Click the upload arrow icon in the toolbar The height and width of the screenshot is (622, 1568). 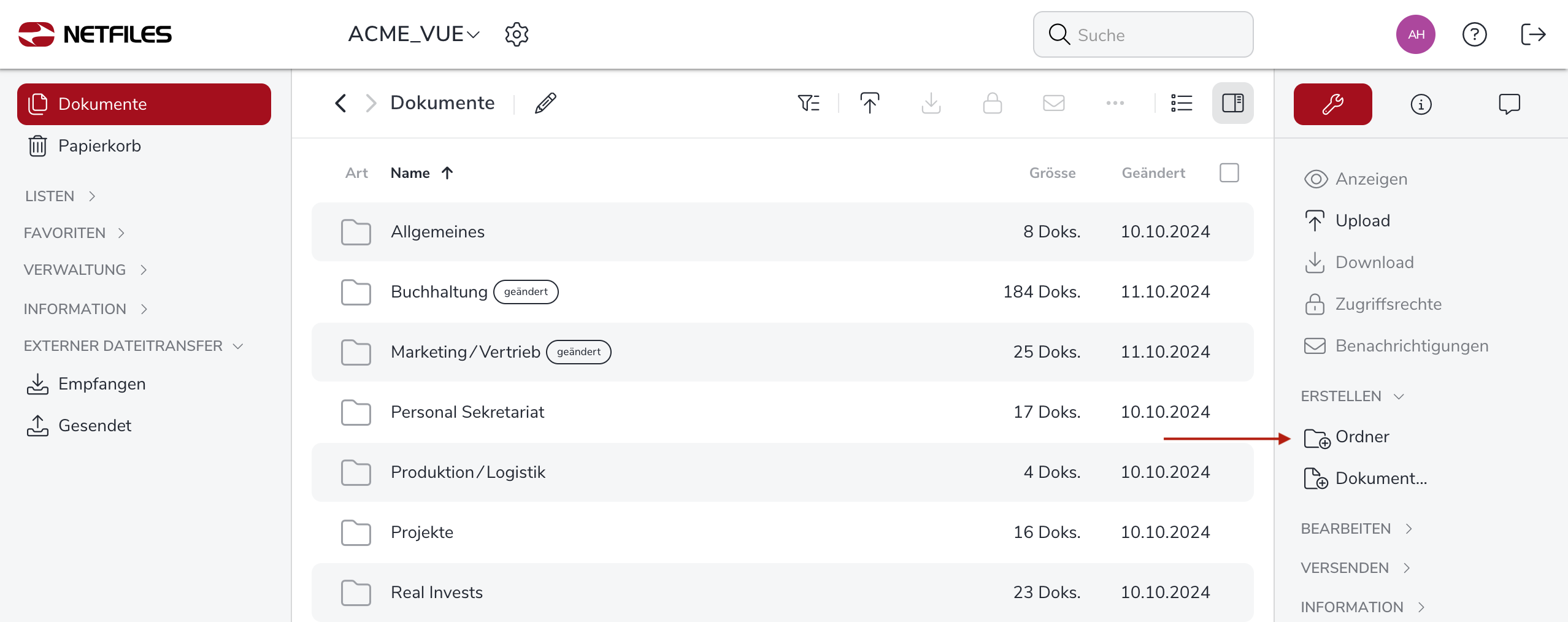pos(869,103)
